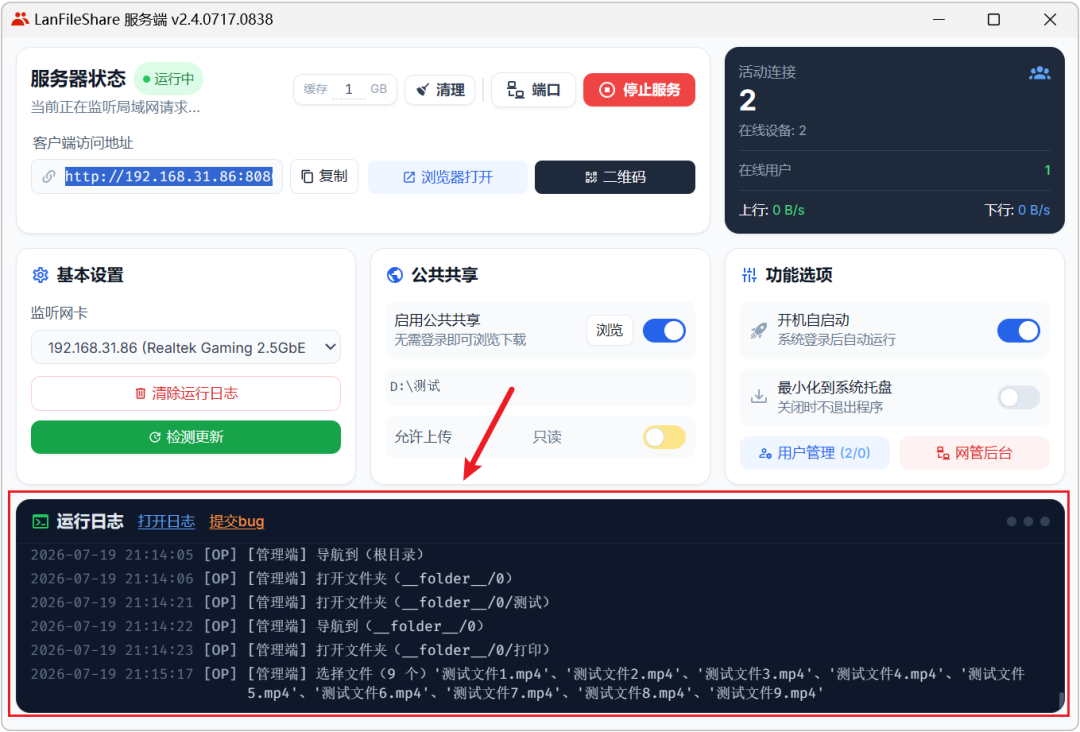Click the green 检测更新 button
This screenshot has width=1080, height=732.
186,437
